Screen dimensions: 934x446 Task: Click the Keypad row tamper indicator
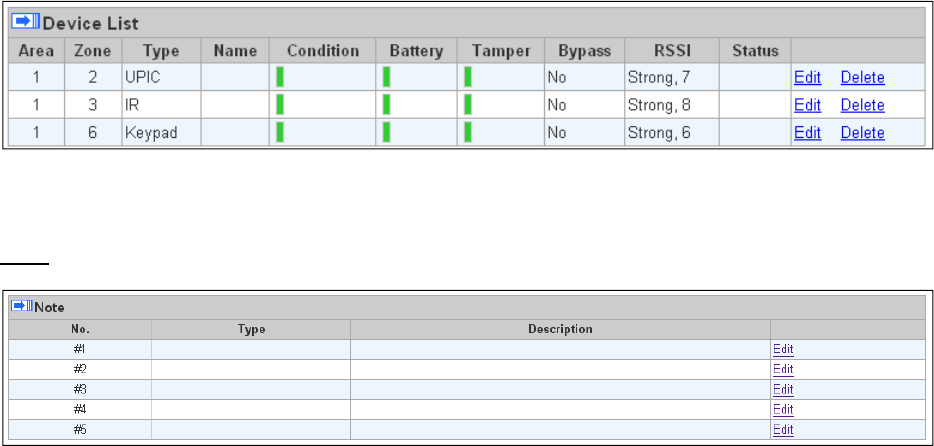click(468, 132)
